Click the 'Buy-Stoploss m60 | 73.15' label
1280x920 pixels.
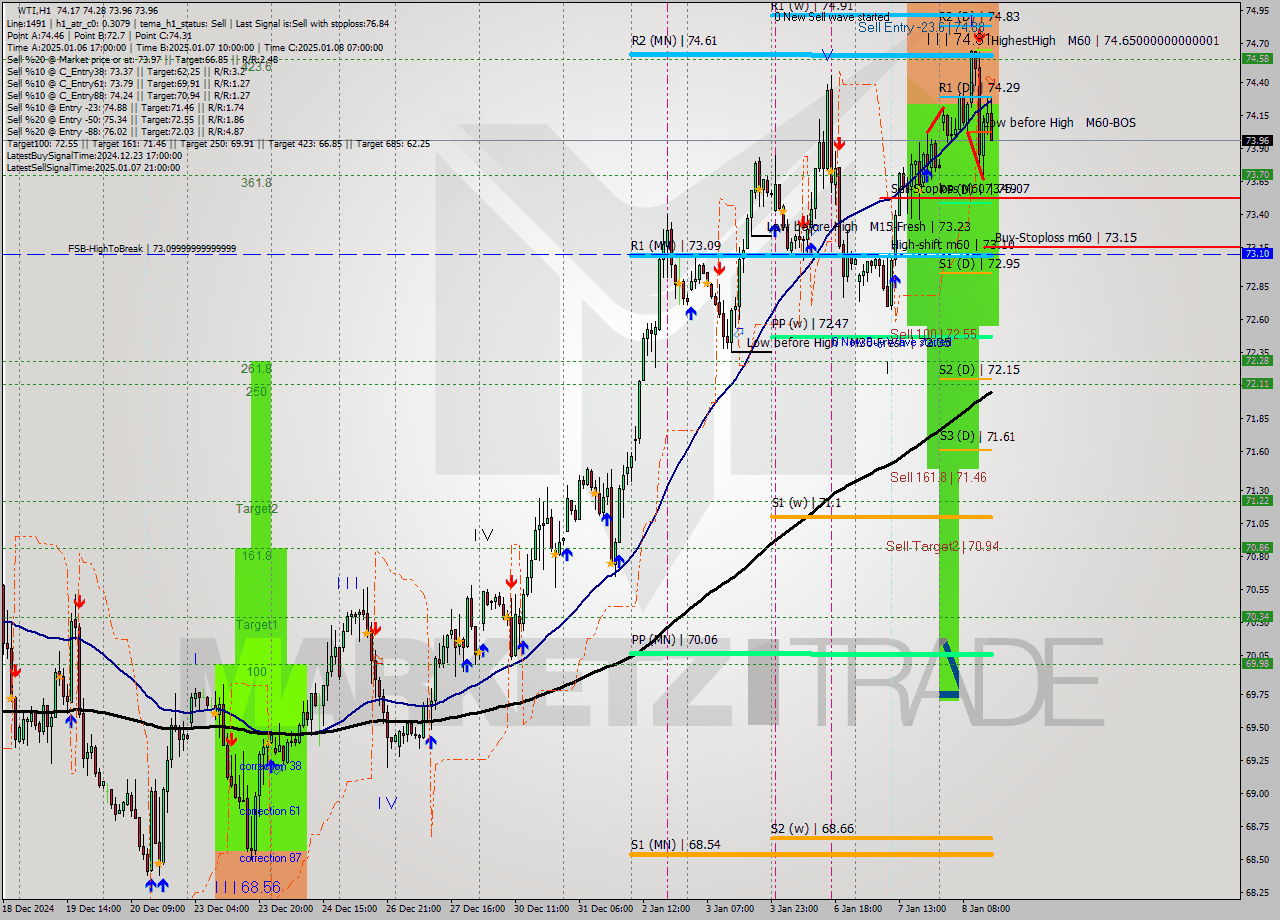(x=1066, y=238)
